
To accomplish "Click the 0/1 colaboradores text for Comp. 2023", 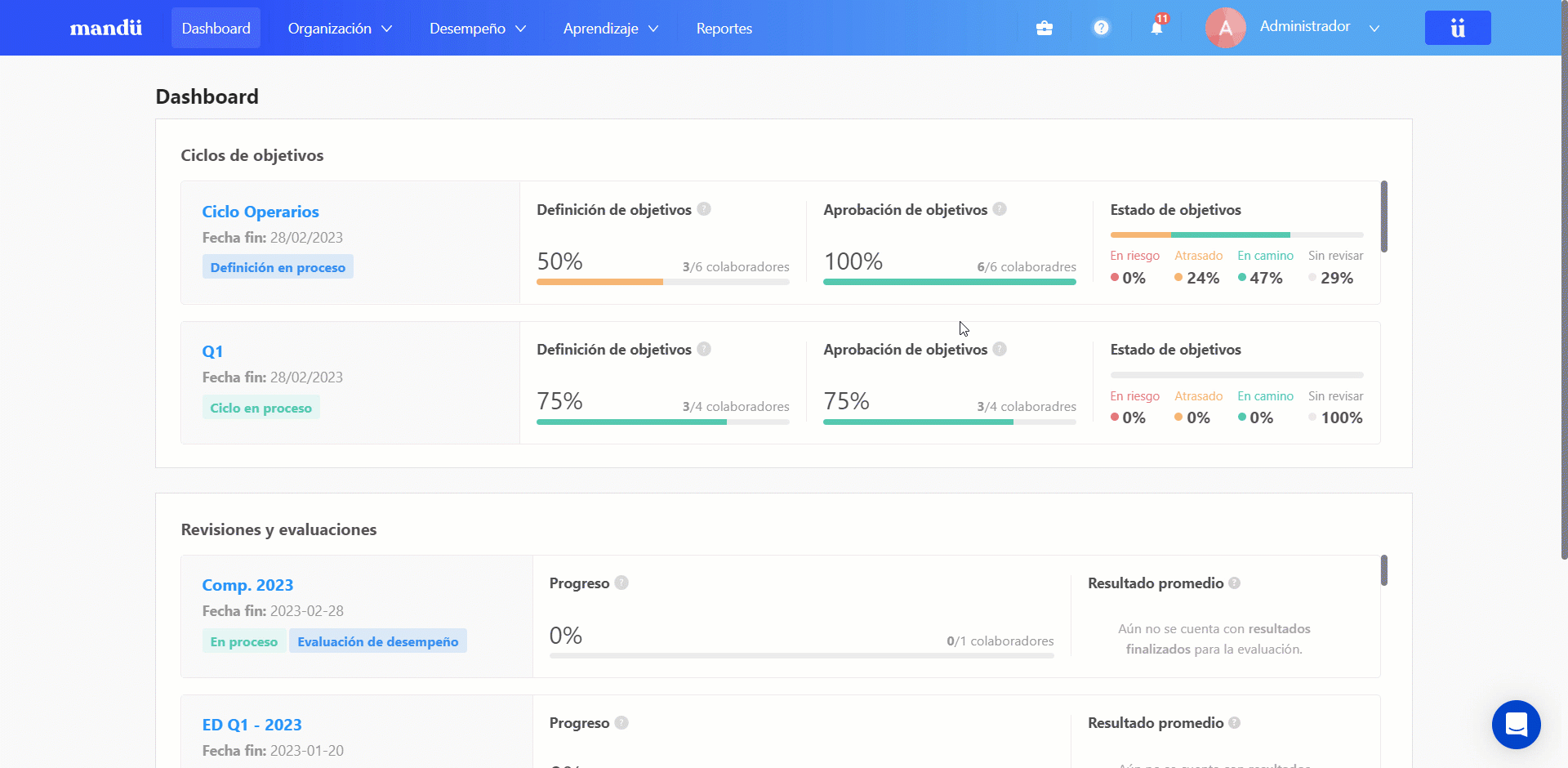I will point(1000,641).
